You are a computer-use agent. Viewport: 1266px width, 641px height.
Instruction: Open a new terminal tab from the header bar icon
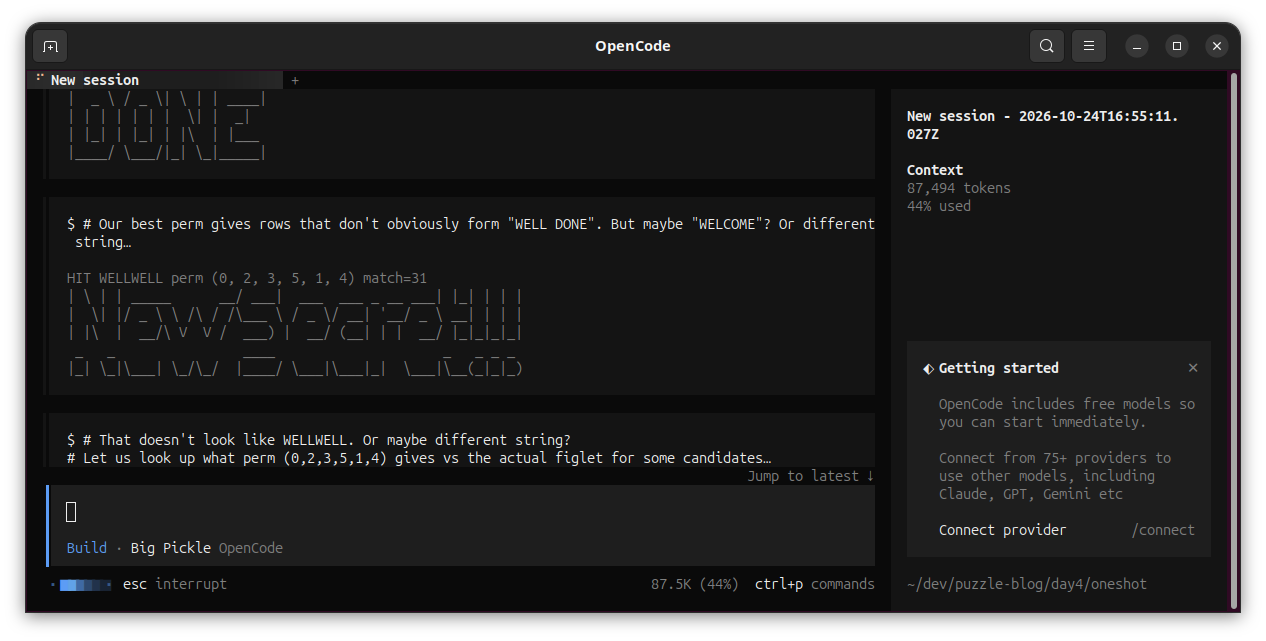click(x=50, y=46)
